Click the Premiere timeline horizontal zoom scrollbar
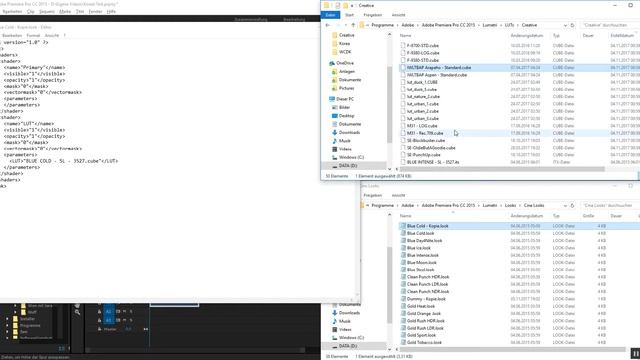The width and height of the screenshot is (640, 360). click(196, 350)
